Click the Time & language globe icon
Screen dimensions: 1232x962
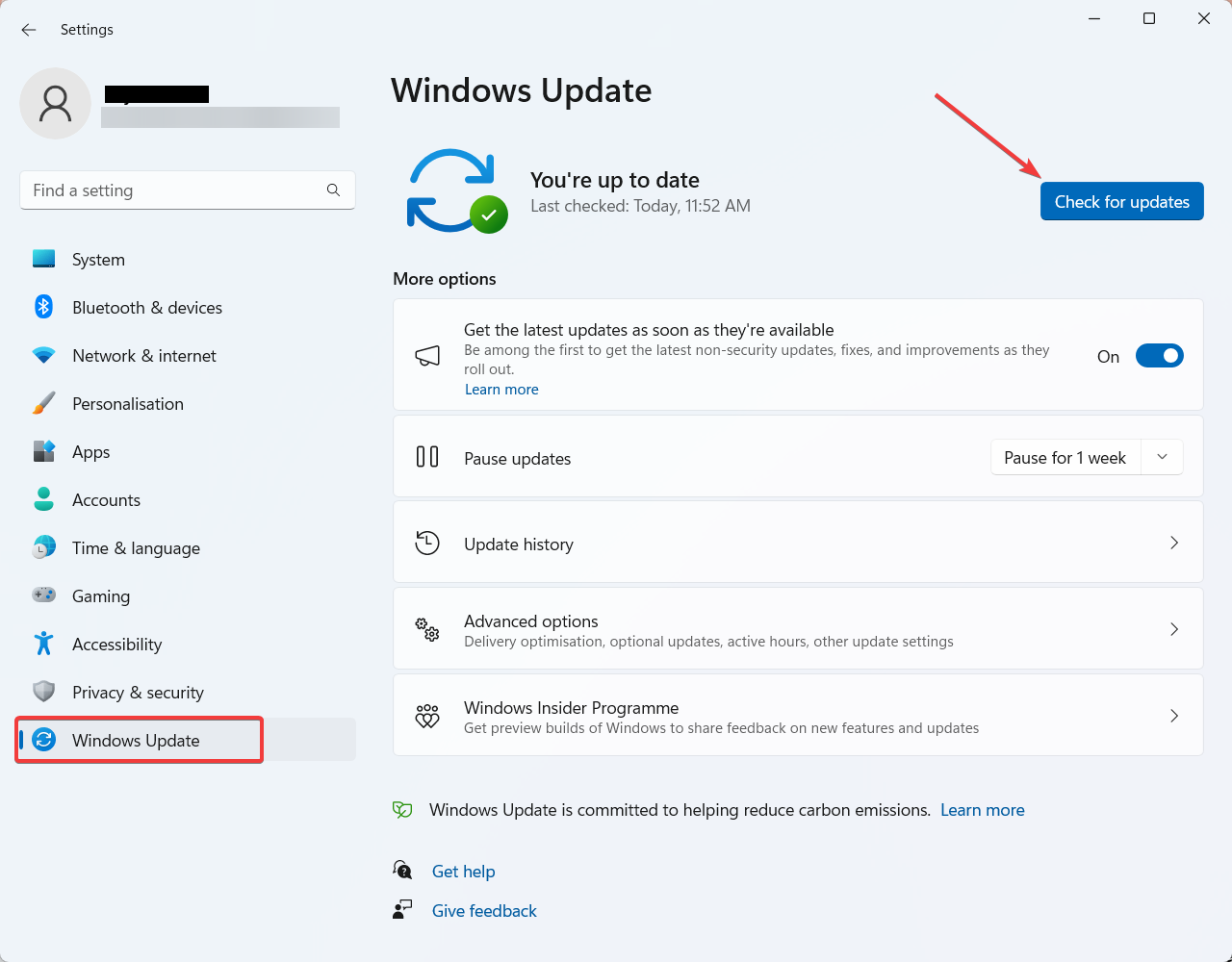(43, 547)
